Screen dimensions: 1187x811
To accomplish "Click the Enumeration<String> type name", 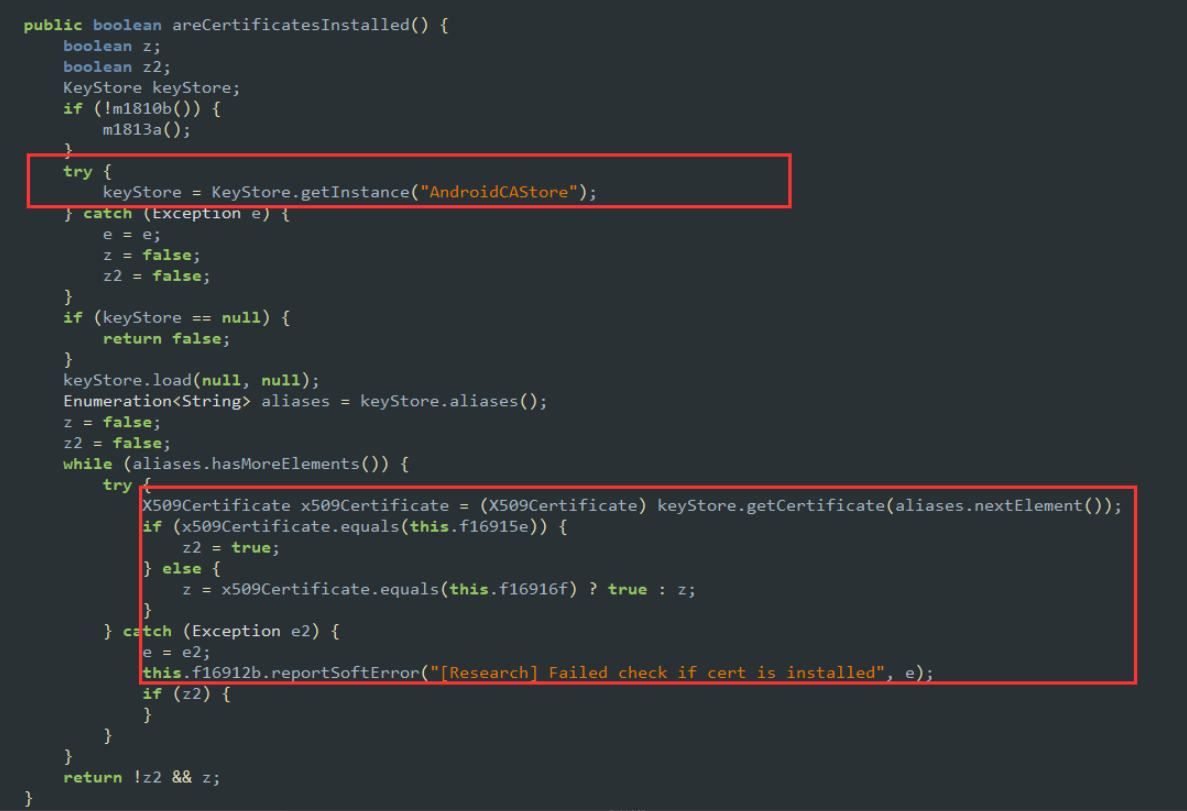I will pyautogui.click(x=157, y=401).
